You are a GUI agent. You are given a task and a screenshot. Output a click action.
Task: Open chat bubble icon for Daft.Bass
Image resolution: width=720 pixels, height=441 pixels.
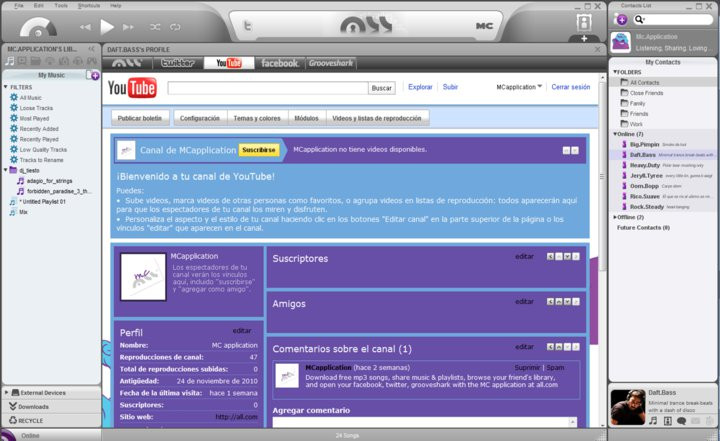681,420
